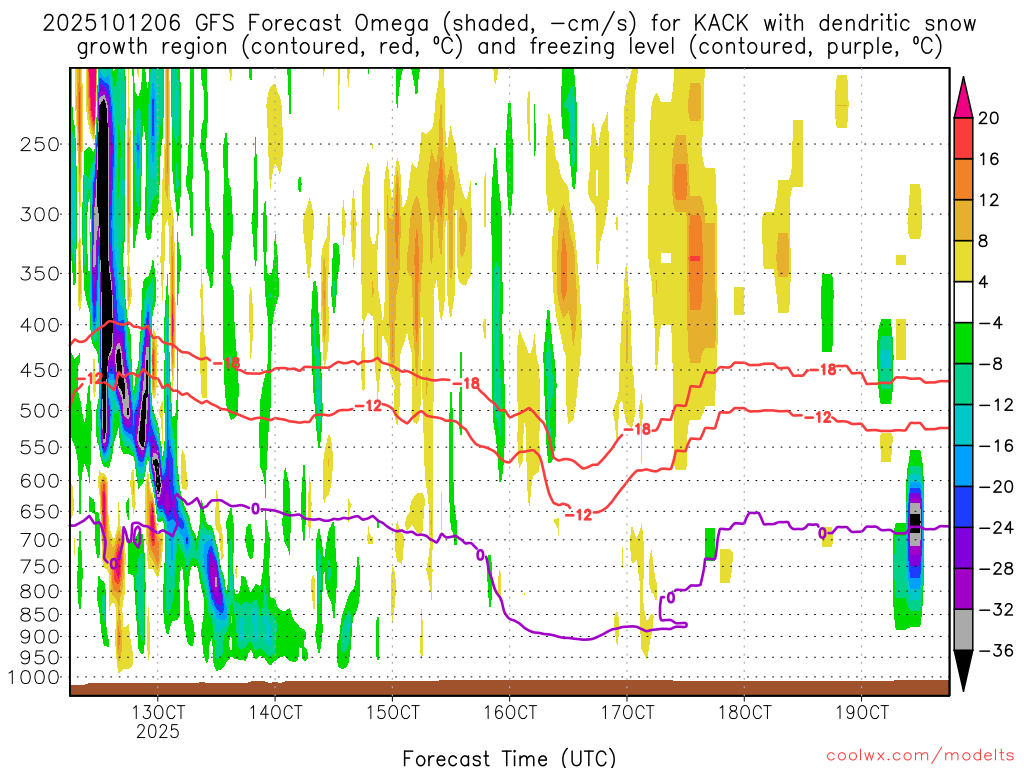
Task: Select the 800 pressure level label
Action: pyautogui.click(x=40, y=592)
